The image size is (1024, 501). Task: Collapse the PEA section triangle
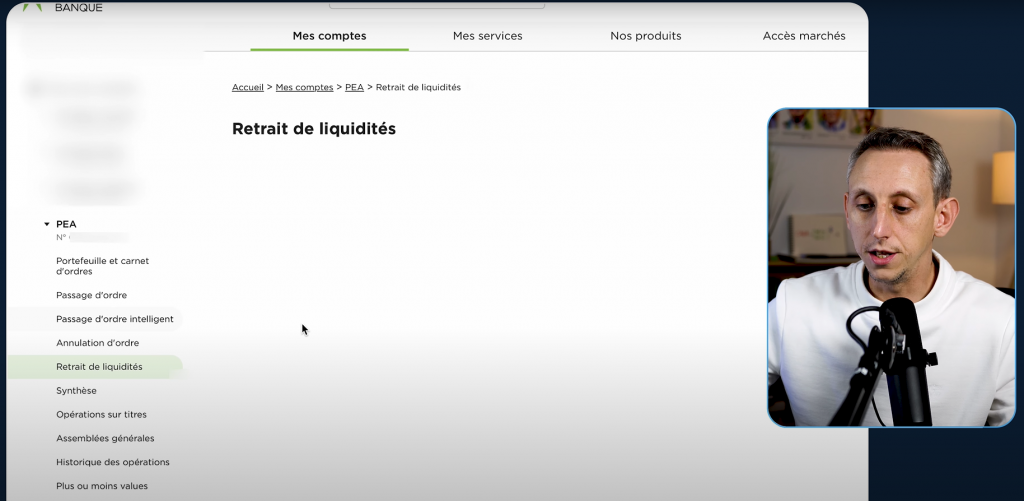point(46,224)
